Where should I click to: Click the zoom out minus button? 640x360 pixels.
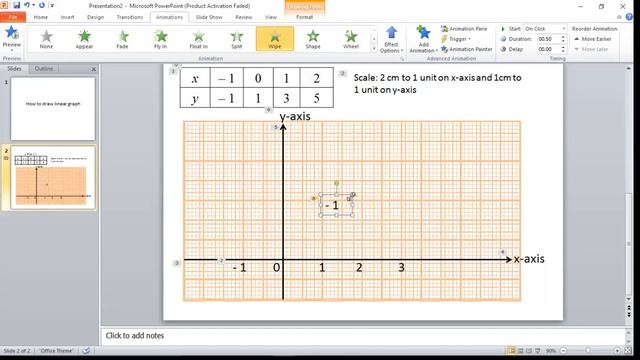click(x=563, y=351)
